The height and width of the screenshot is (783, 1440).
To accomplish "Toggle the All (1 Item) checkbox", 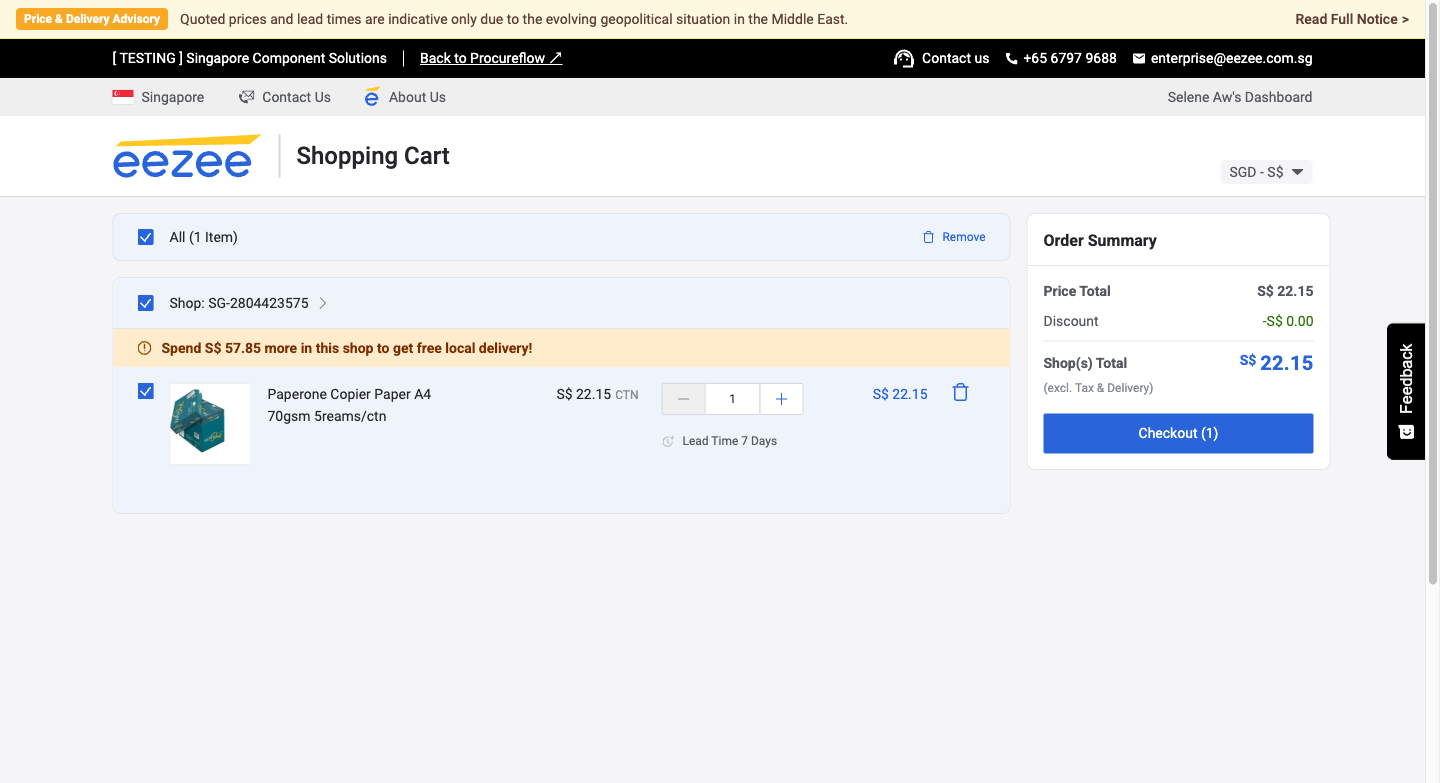I will click(146, 237).
